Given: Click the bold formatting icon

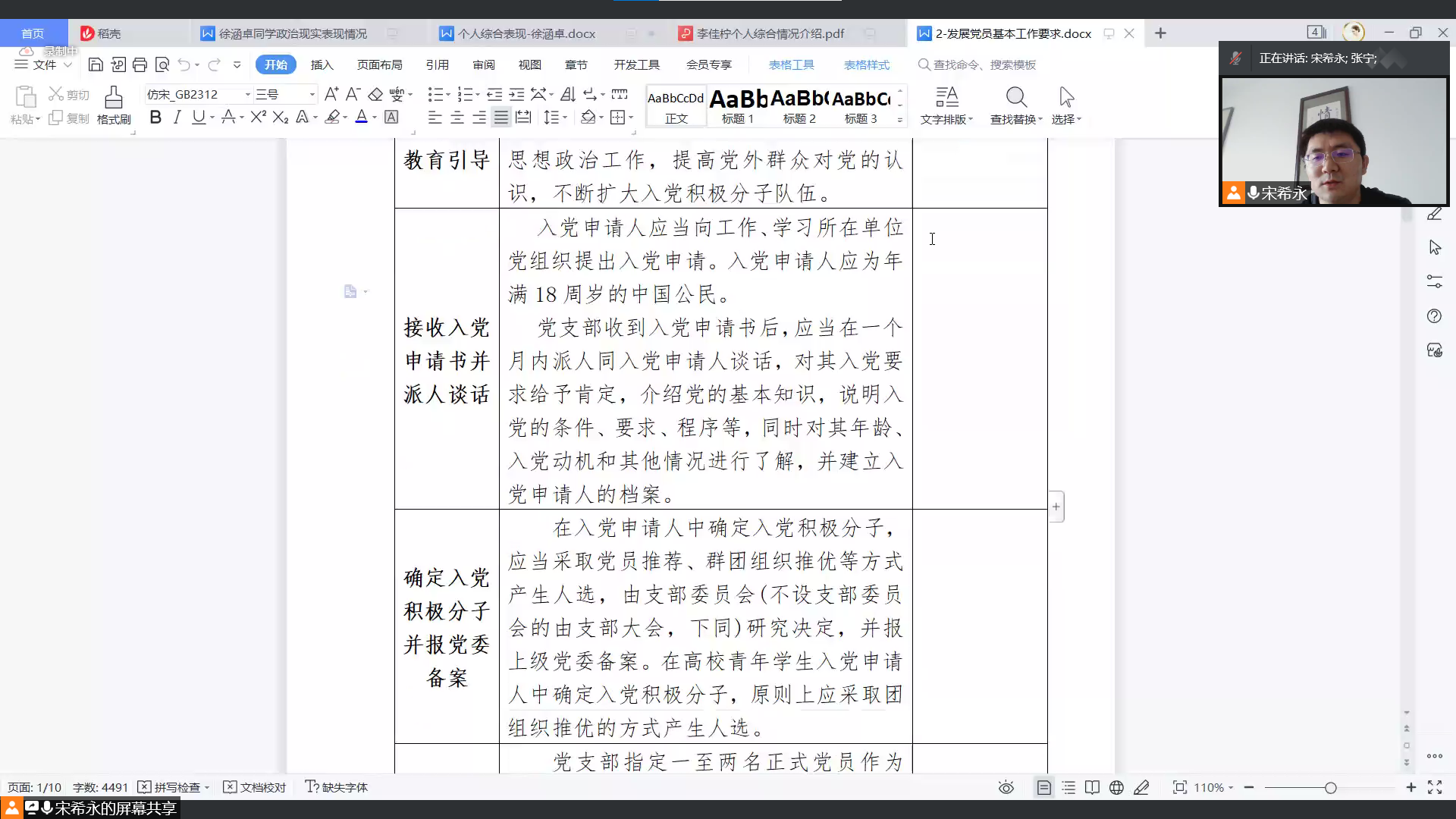Looking at the screenshot, I should [155, 118].
